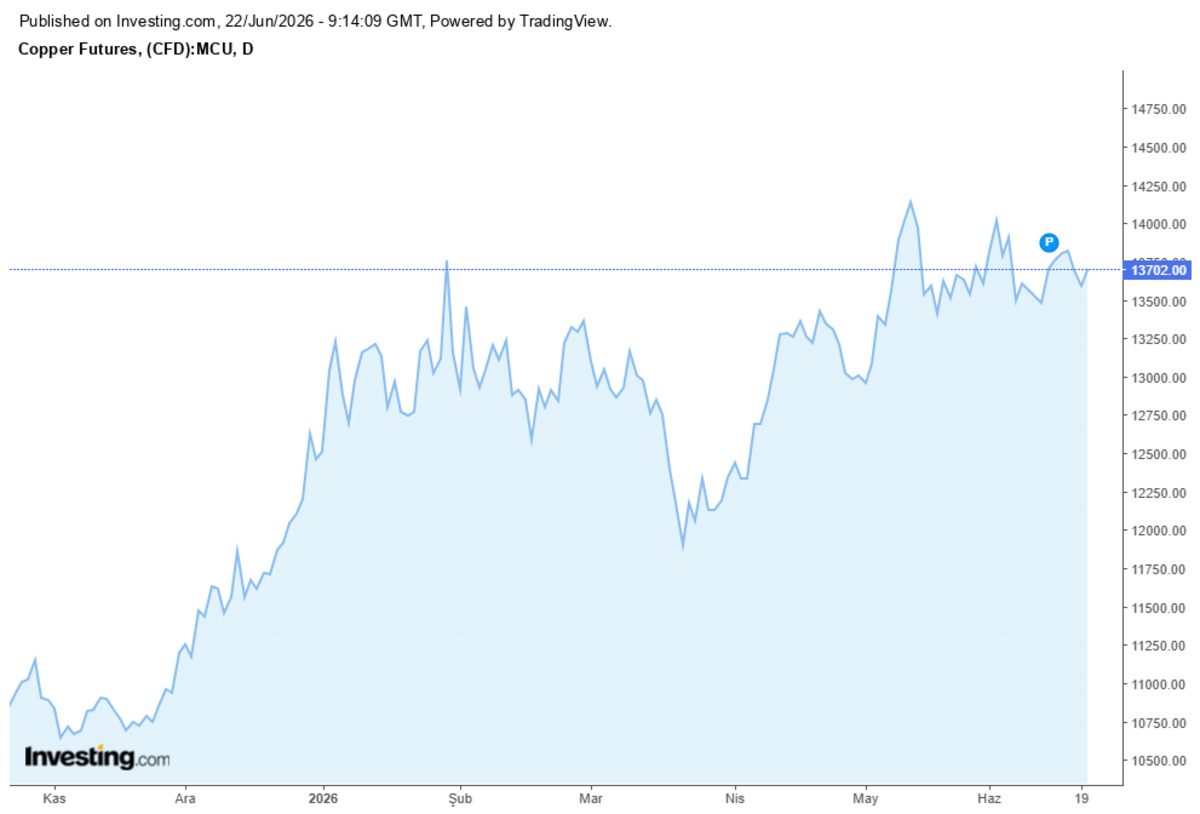The image size is (1200, 814).
Task: Click the 14000.00 price axis label
Action: pyautogui.click(x=1158, y=224)
